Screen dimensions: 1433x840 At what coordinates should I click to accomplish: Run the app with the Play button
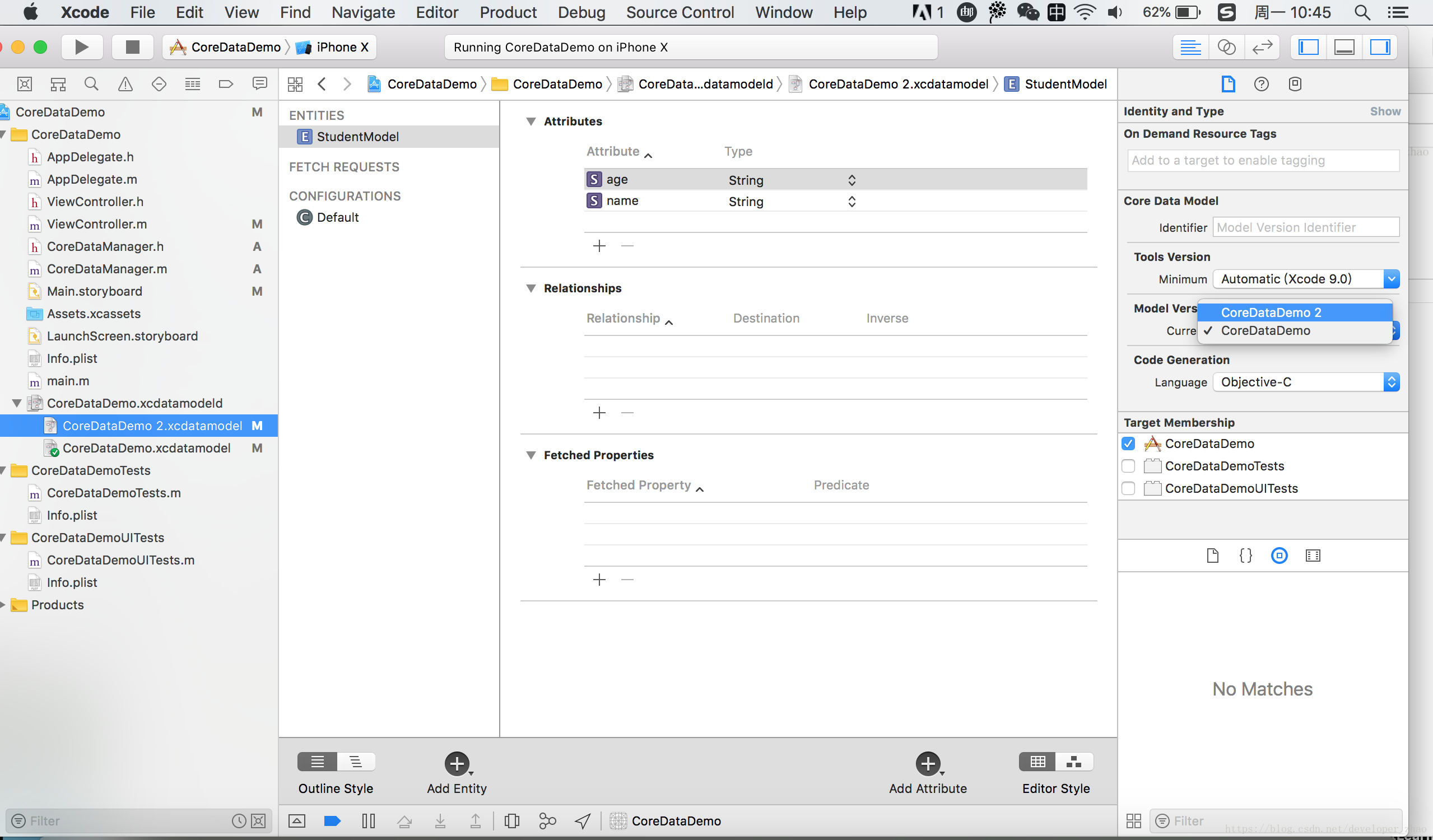pos(81,47)
